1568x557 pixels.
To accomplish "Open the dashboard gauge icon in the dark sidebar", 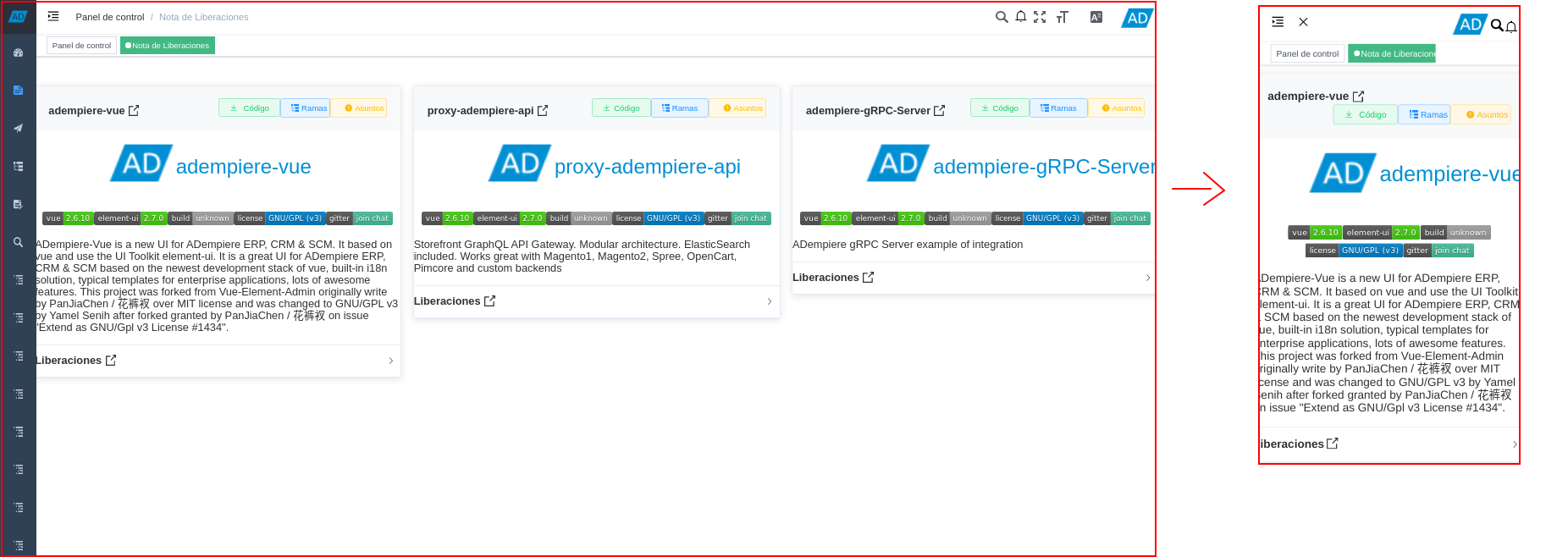I will [x=18, y=52].
